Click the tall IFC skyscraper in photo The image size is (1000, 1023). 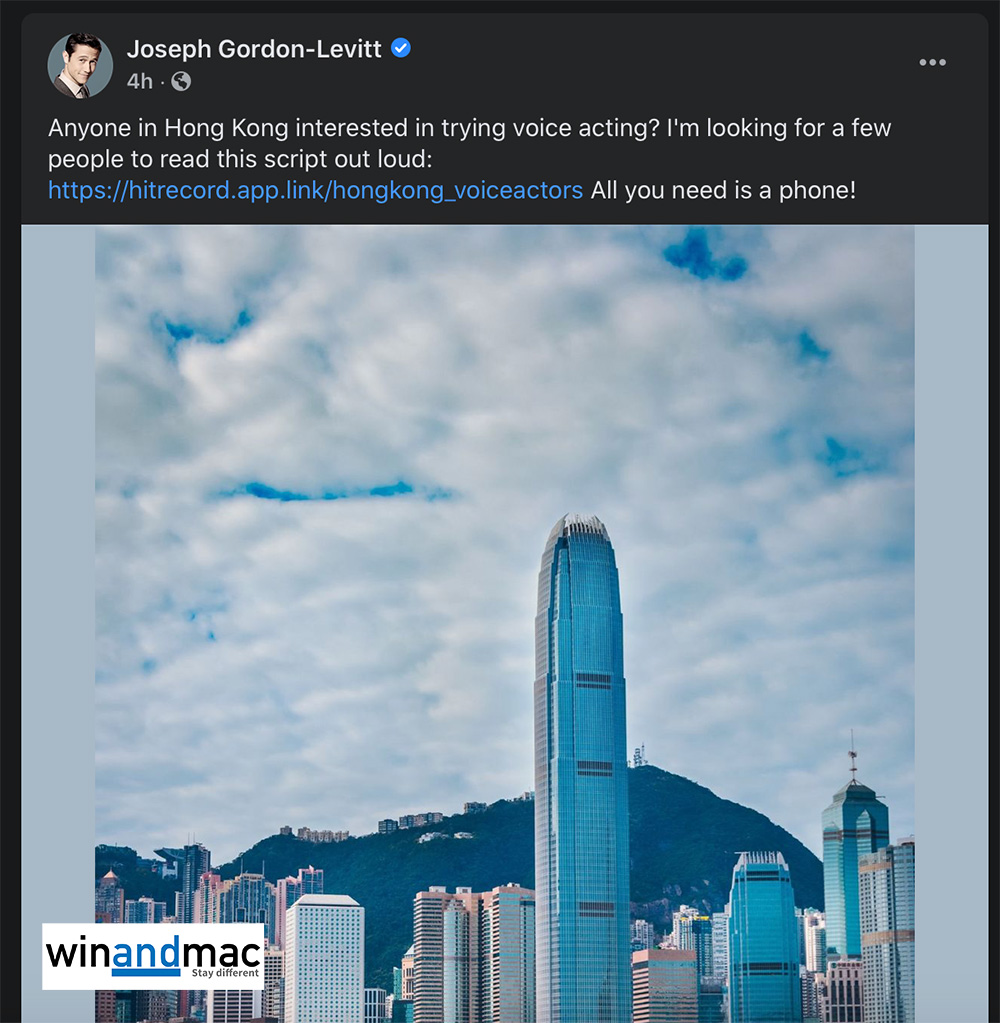pos(581,770)
